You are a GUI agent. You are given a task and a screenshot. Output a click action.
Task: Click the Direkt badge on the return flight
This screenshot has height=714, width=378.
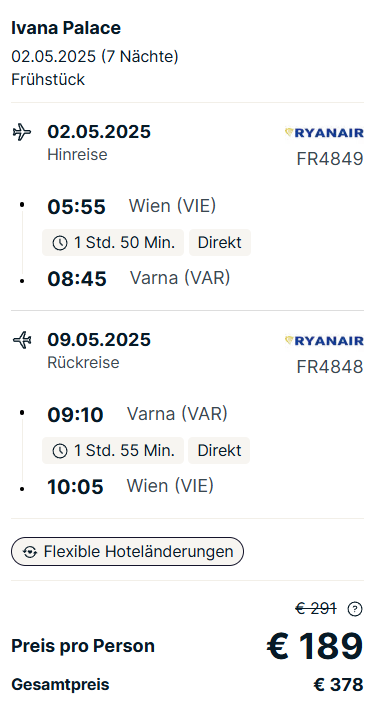[x=219, y=451]
